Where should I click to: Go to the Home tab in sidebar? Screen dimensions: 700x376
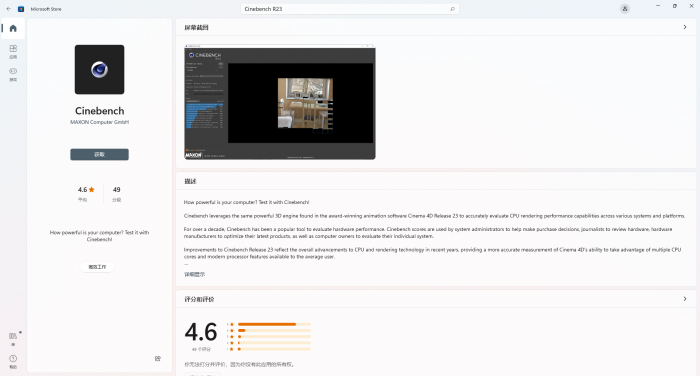coord(13,29)
